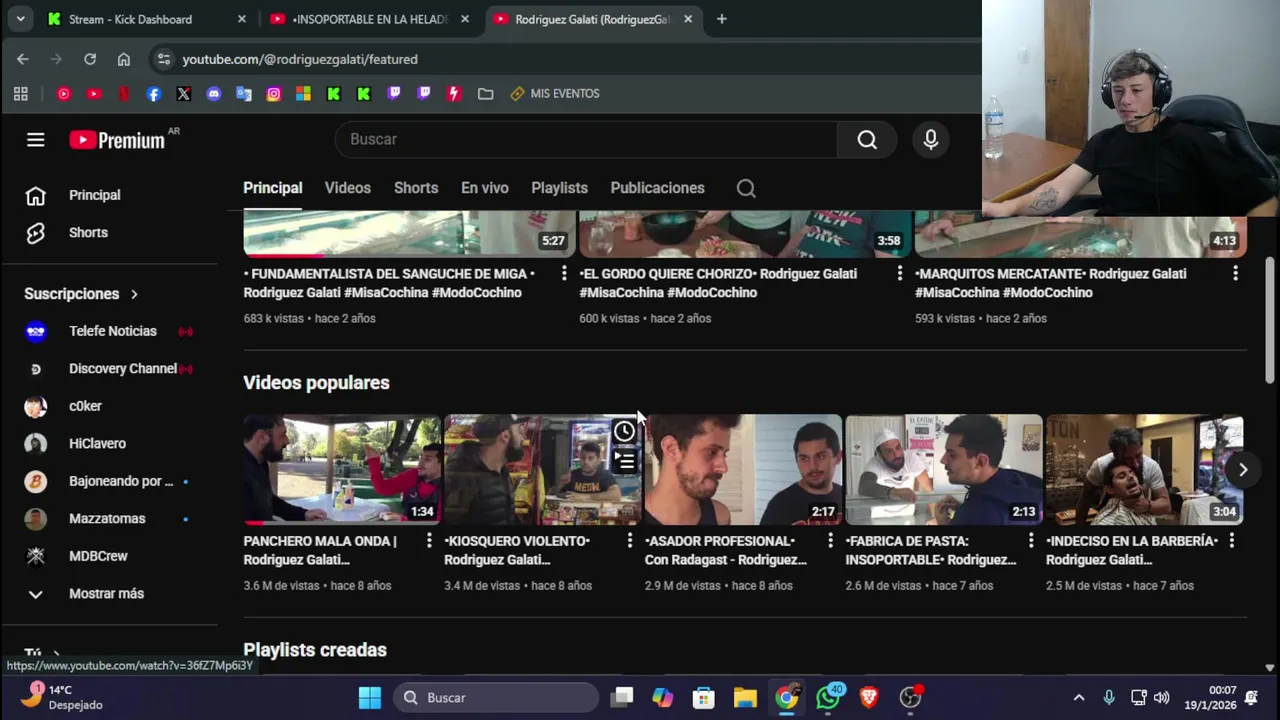Start voice search with the microphone icon
The image size is (1280, 720).
pyautogui.click(x=931, y=140)
